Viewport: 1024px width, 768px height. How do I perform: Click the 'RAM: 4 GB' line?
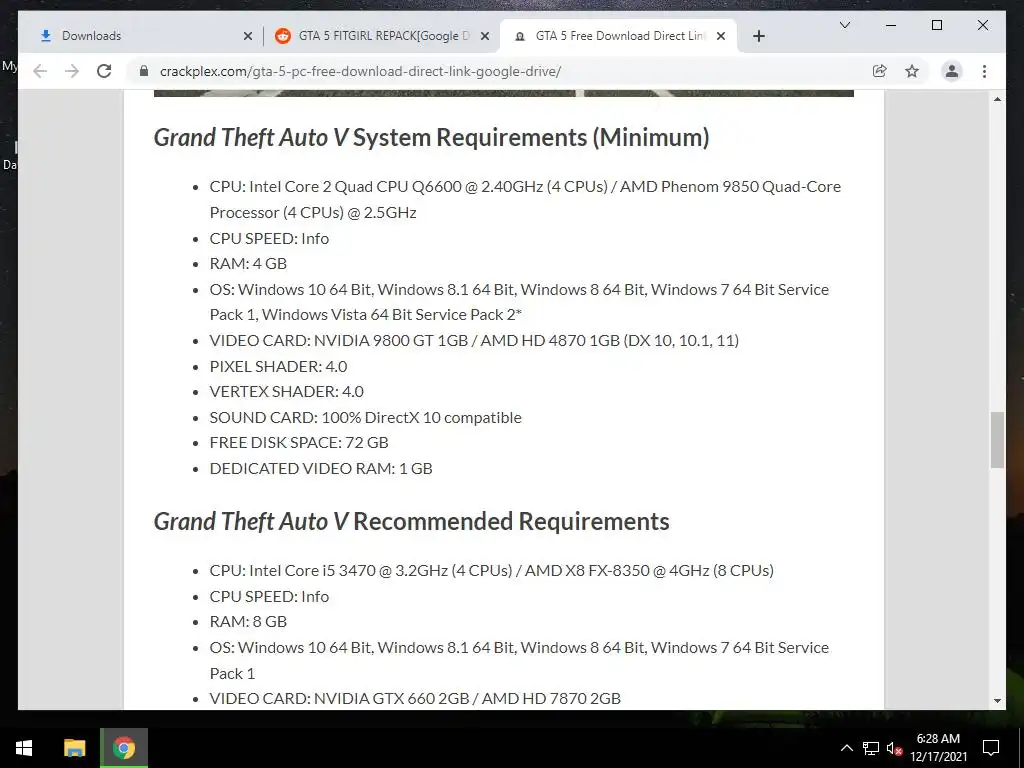(x=248, y=263)
